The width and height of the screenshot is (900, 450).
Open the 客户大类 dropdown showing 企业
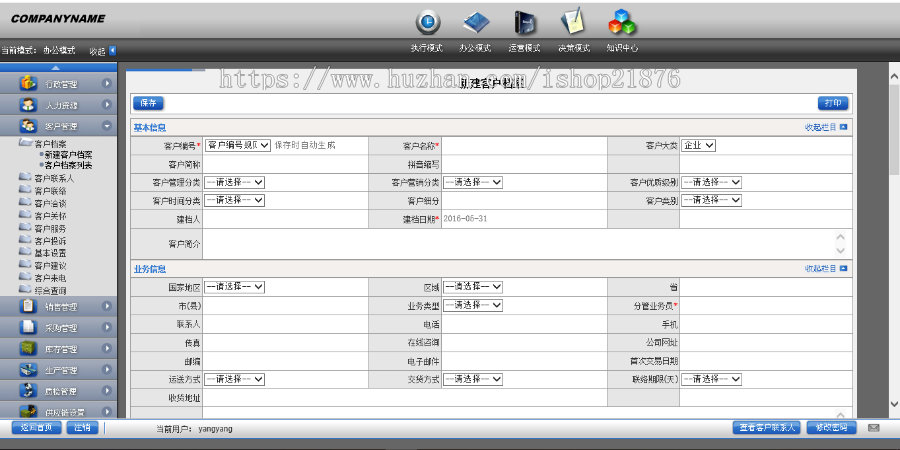pos(699,145)
